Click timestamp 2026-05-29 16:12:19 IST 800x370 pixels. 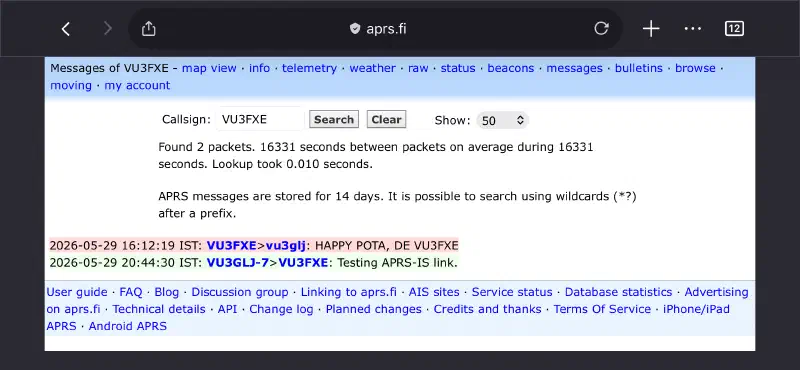tap(125, 245)
